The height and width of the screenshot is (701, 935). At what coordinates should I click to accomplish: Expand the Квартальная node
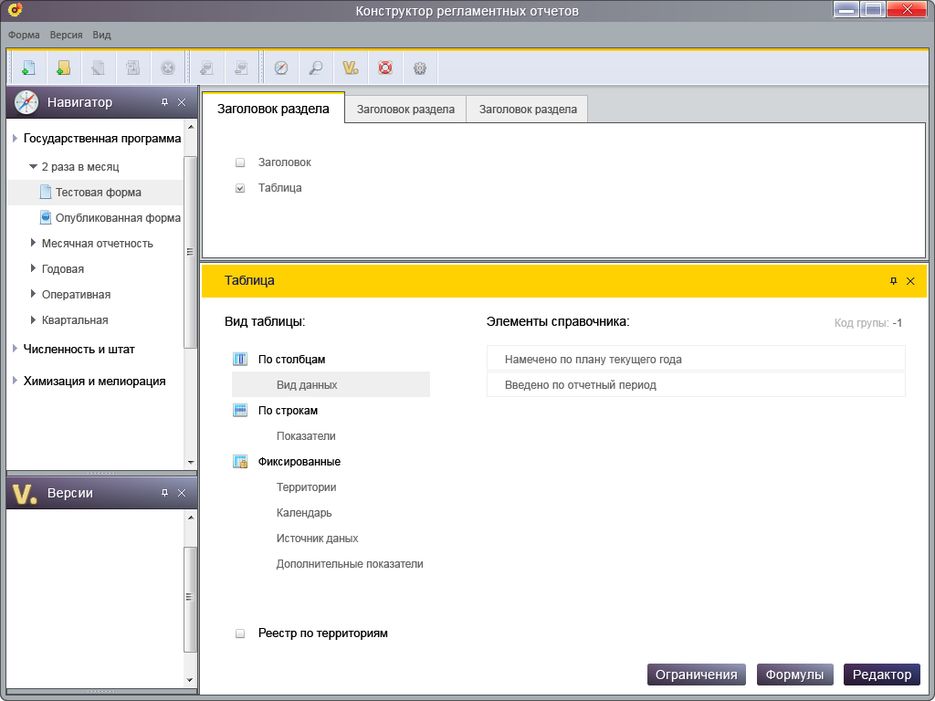(x=33, y=320)
